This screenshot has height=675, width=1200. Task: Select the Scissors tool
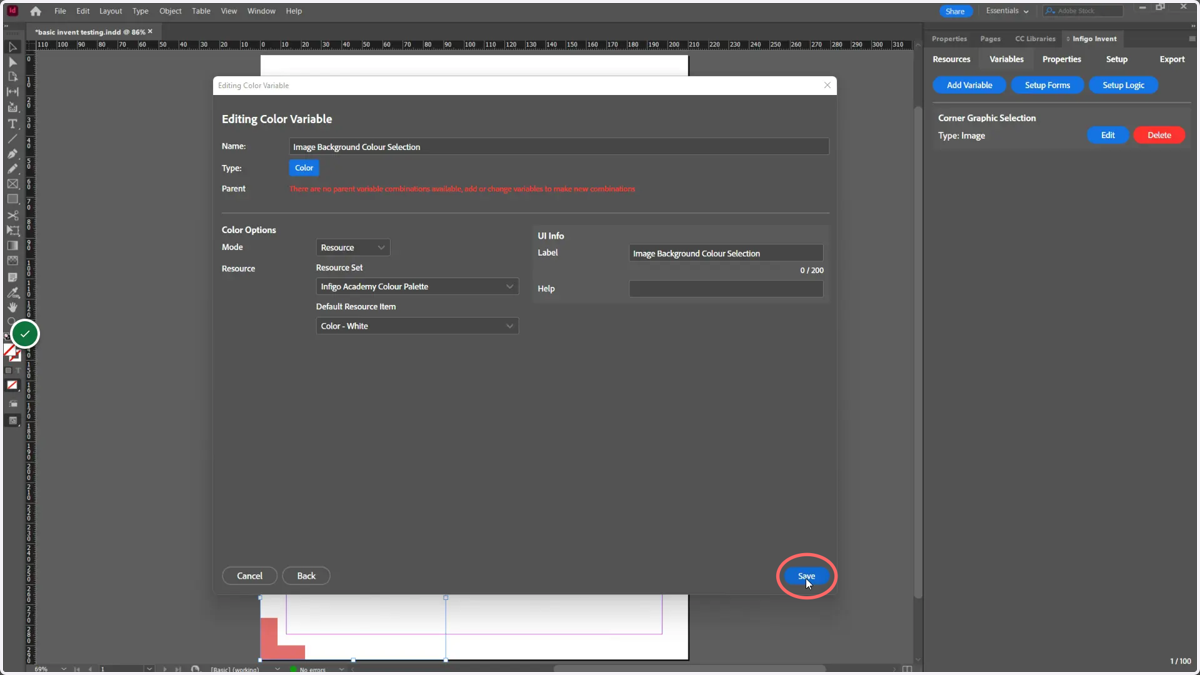(13, 215)
